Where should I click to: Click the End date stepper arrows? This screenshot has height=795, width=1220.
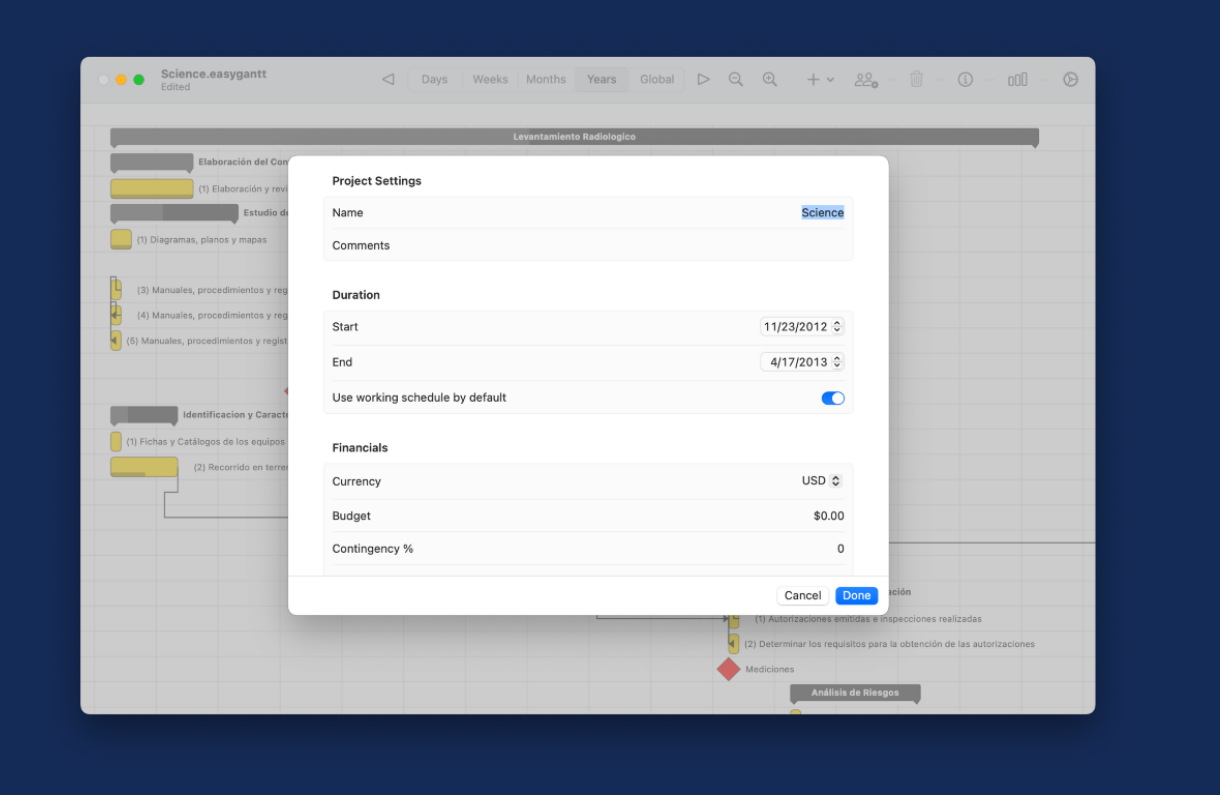837,362
